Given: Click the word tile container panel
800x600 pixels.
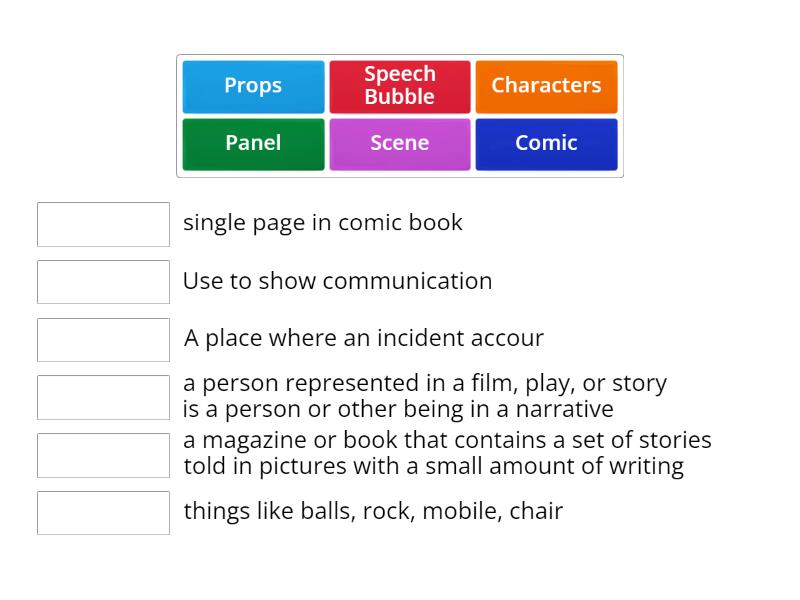Looking at the screenshot, I should 400,115.
